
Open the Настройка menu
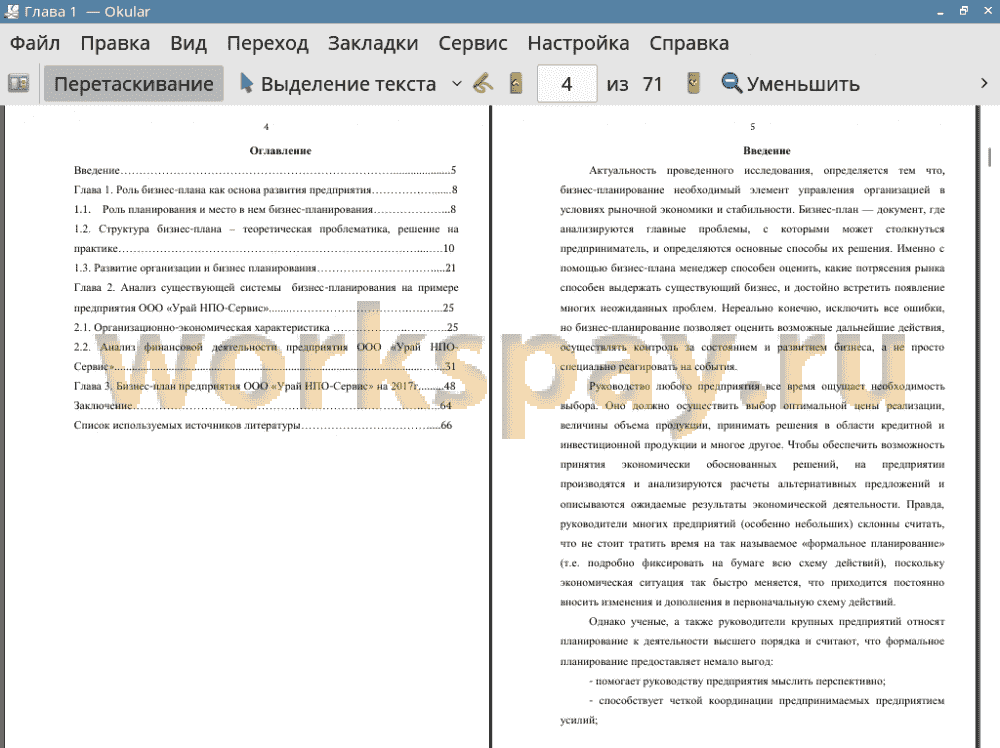coord(578,43)
